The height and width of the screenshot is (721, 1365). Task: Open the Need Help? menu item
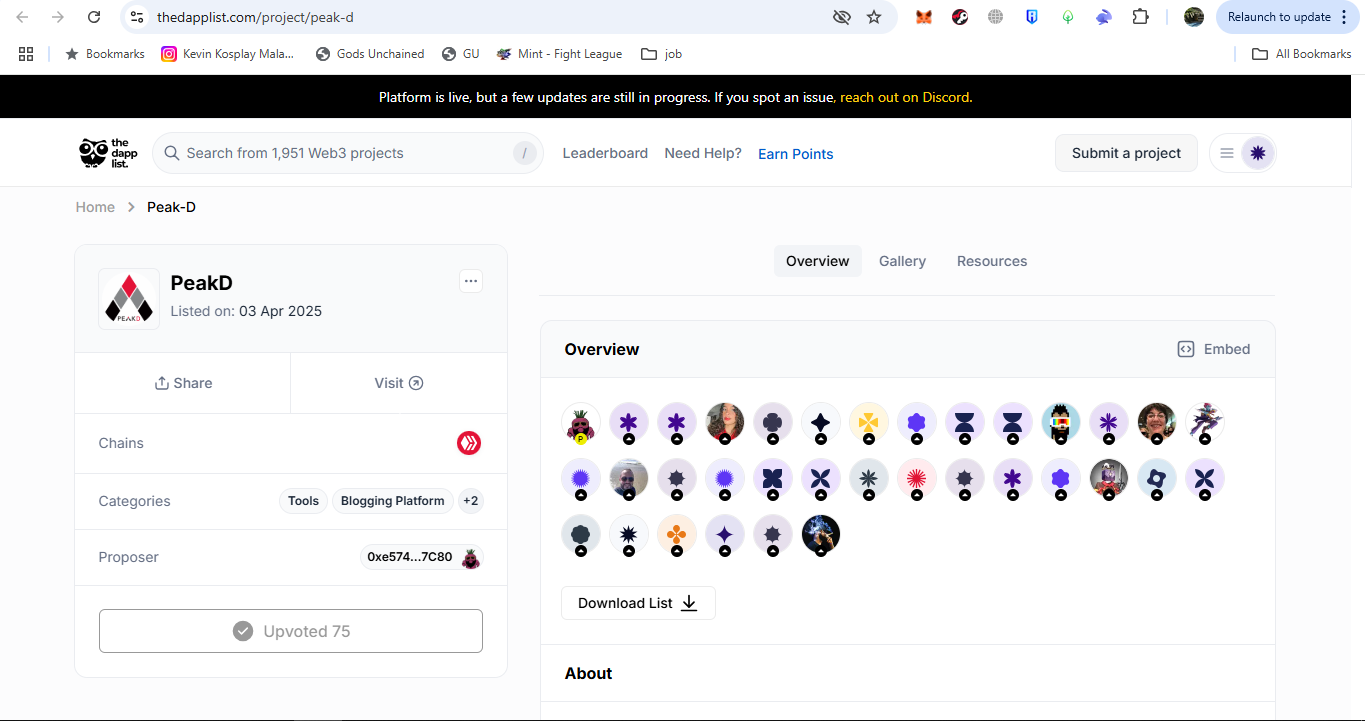[x=703, y=153]
